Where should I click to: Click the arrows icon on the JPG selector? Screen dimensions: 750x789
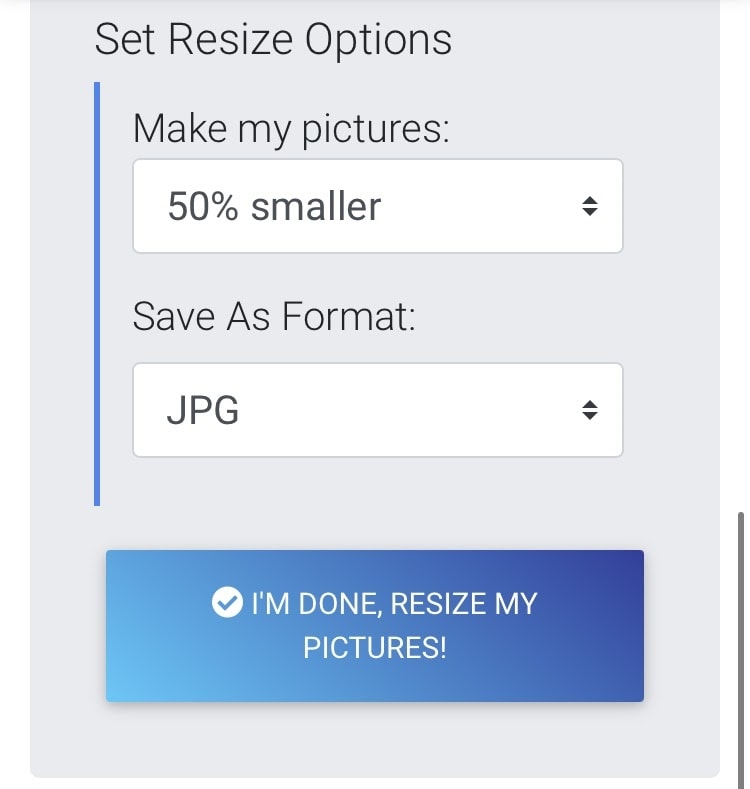590,410
